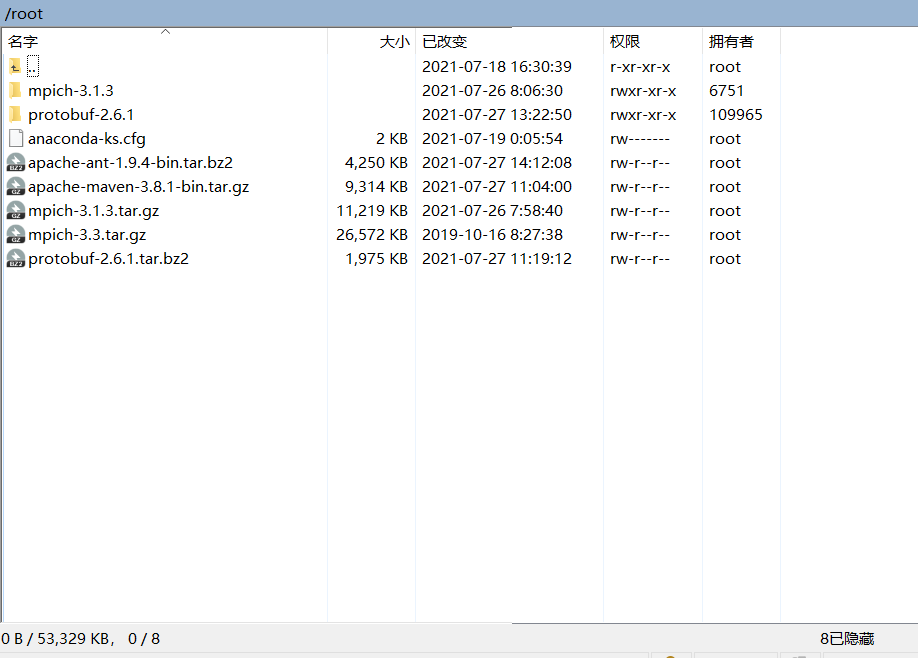Select the mpich-3.1.3.tar.gz file name

94,211
